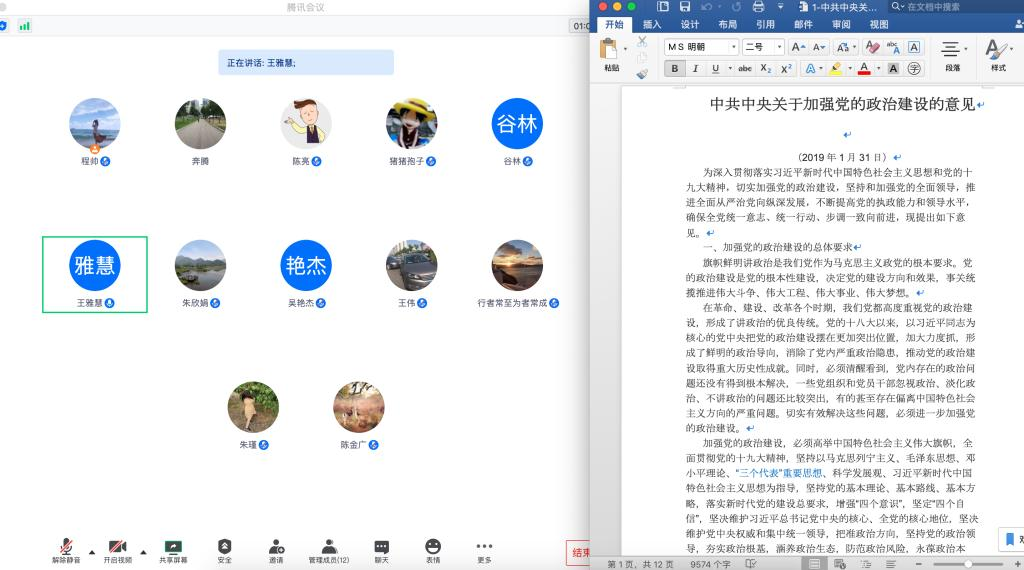1024x570 pixels.
Task: Click Manage Members (管理成员) button
Action: pos(328,547)
